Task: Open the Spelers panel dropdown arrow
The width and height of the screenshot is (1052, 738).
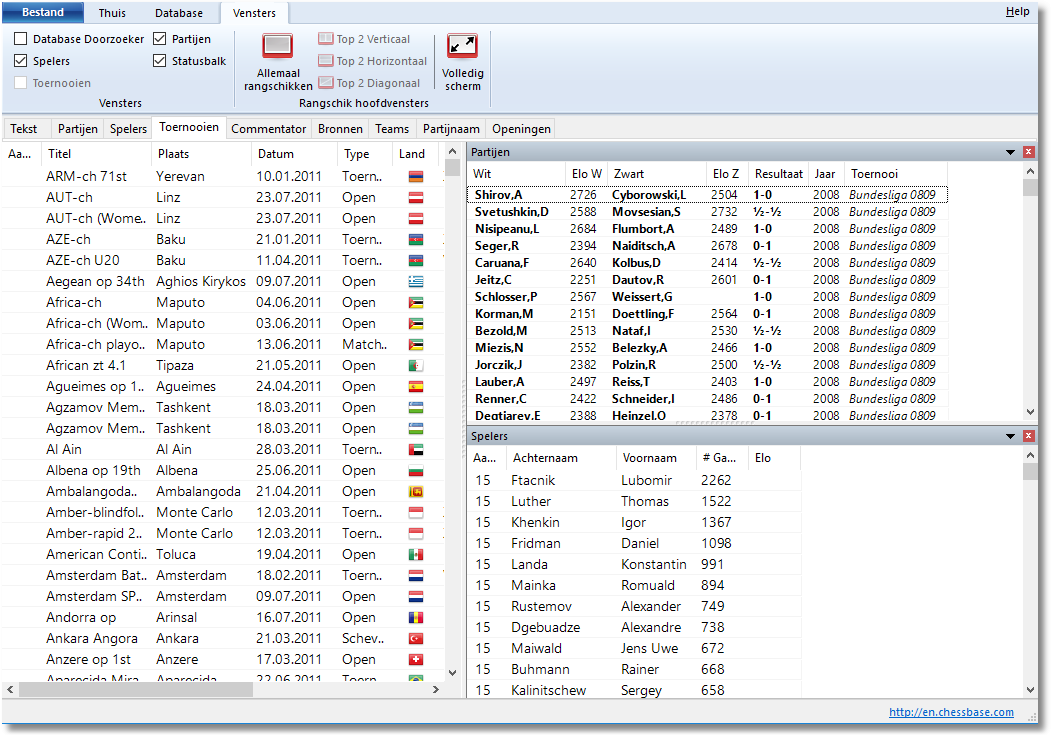Action: click(x=1010, y=436)
